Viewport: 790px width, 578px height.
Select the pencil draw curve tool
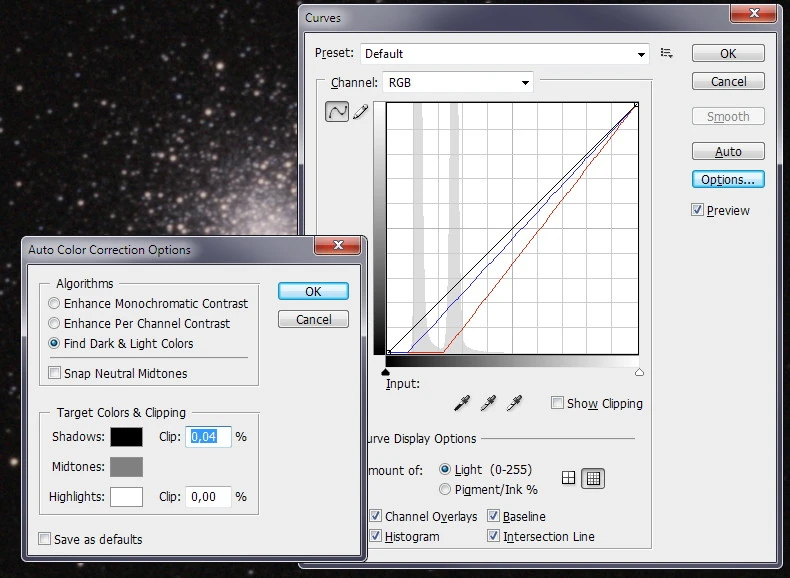coord(360,112)
